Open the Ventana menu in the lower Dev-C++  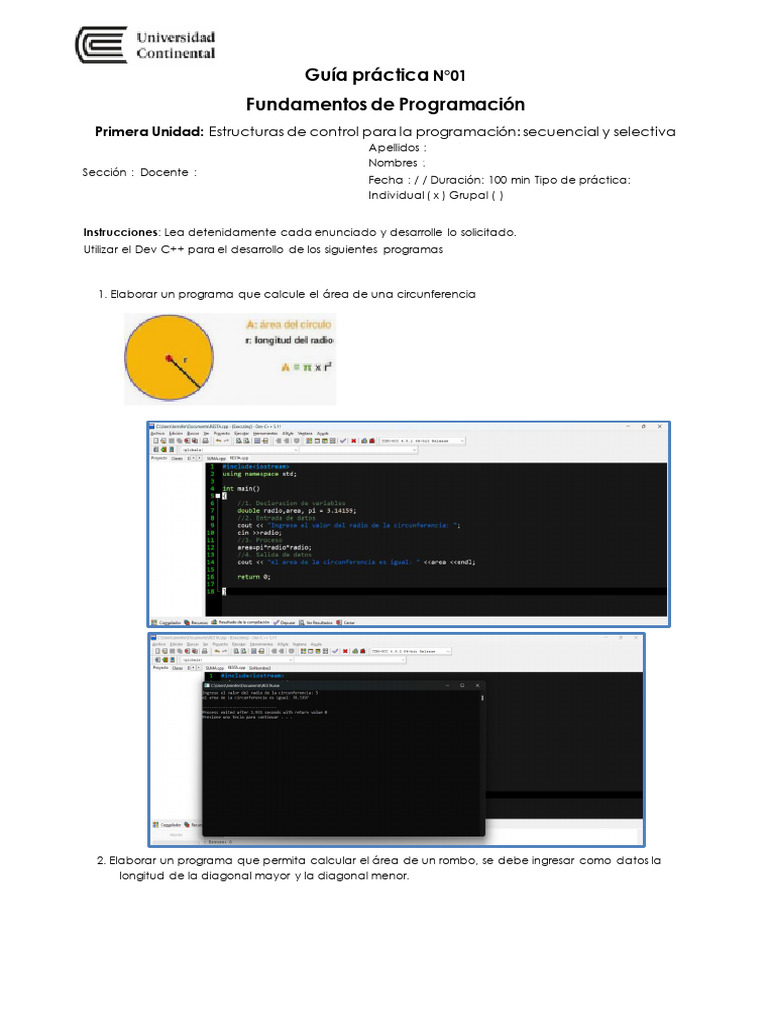coord(299,644)
